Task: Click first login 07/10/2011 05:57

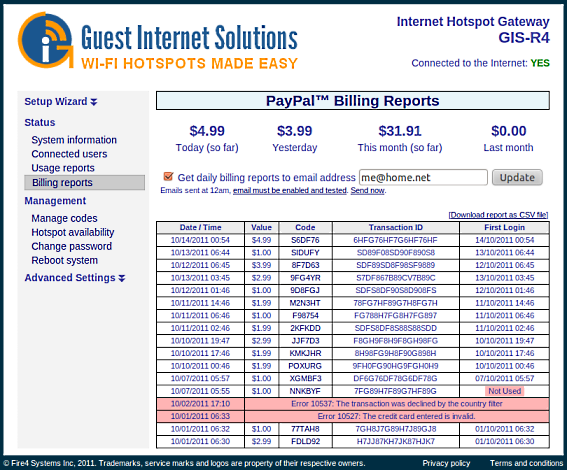Action: click(504, 379)
